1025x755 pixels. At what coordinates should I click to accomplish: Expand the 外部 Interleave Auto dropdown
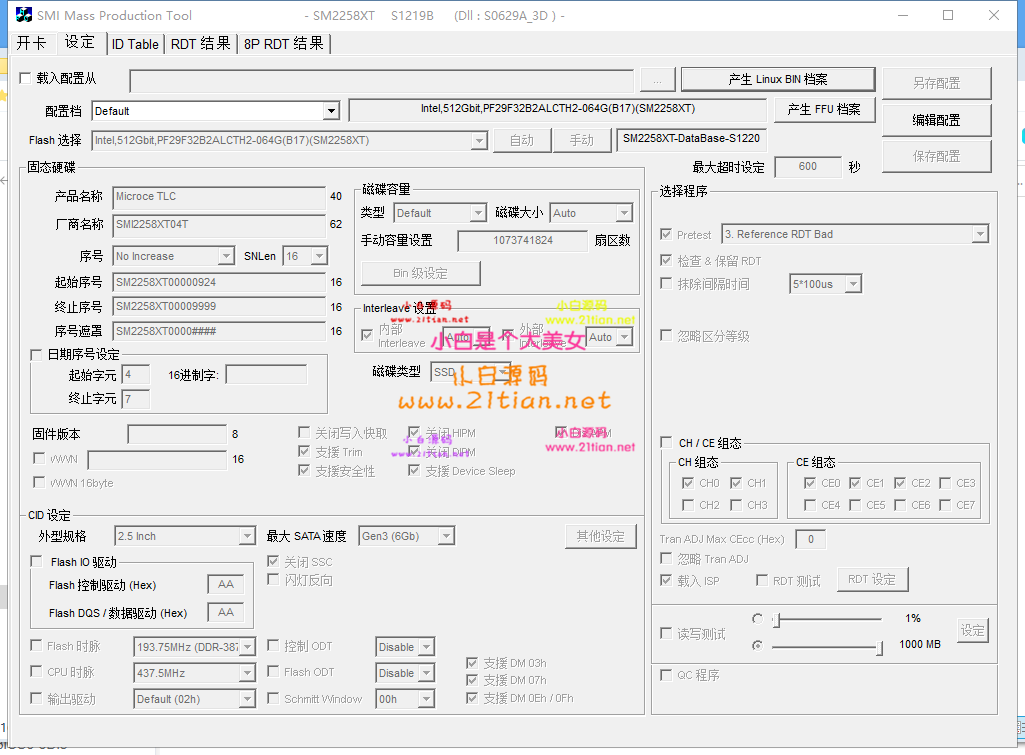click(x=624, y=337)
